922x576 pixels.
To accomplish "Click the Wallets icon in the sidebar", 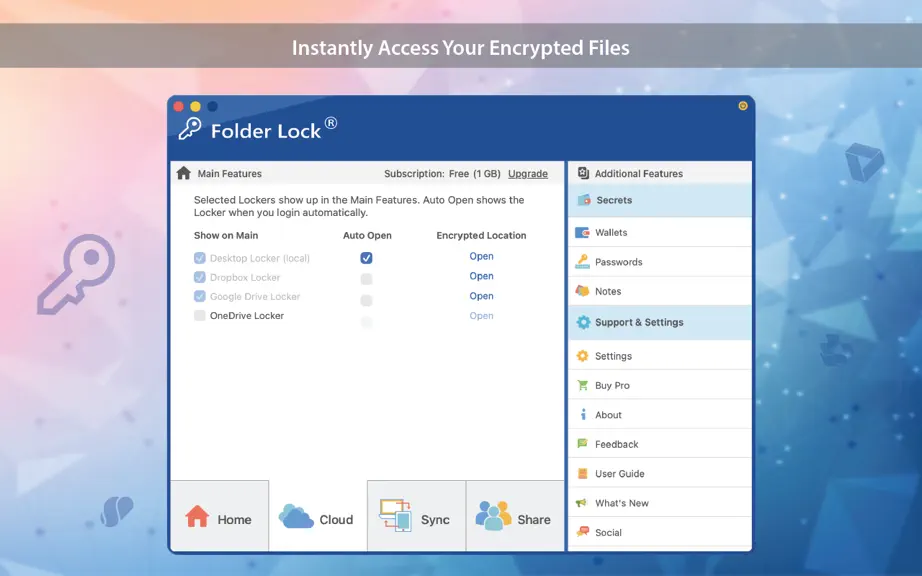I will pyautogui.click(x=582, y=232).
